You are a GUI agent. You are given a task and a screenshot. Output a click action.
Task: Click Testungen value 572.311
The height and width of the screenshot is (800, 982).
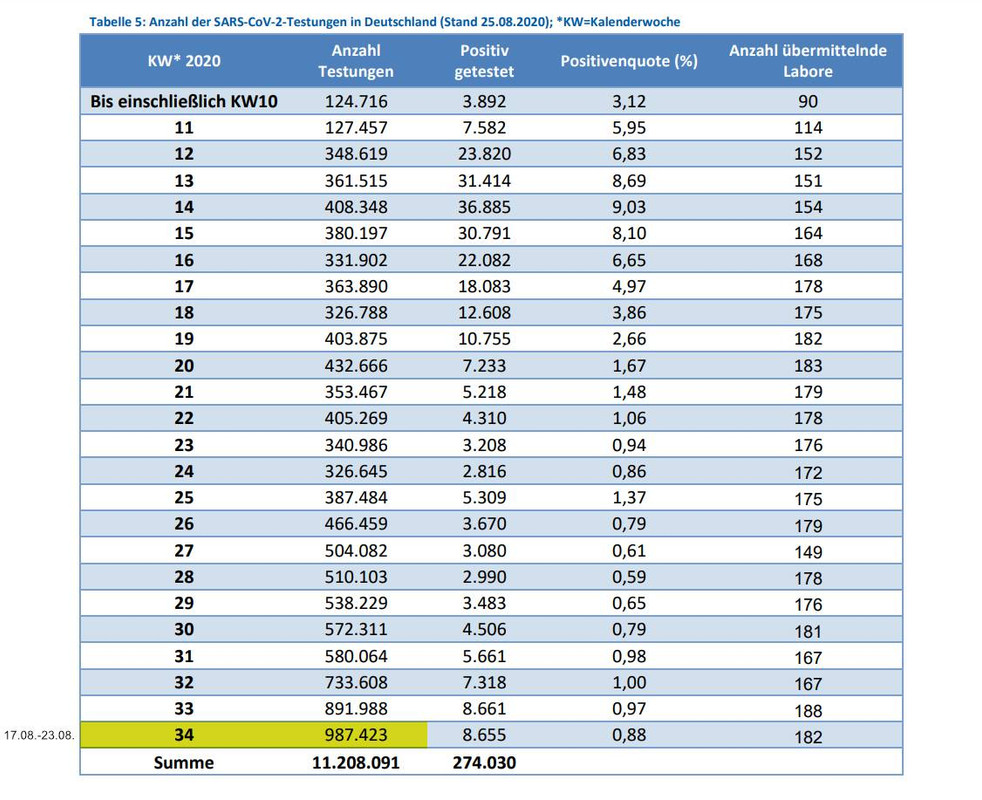click(356, 630)
